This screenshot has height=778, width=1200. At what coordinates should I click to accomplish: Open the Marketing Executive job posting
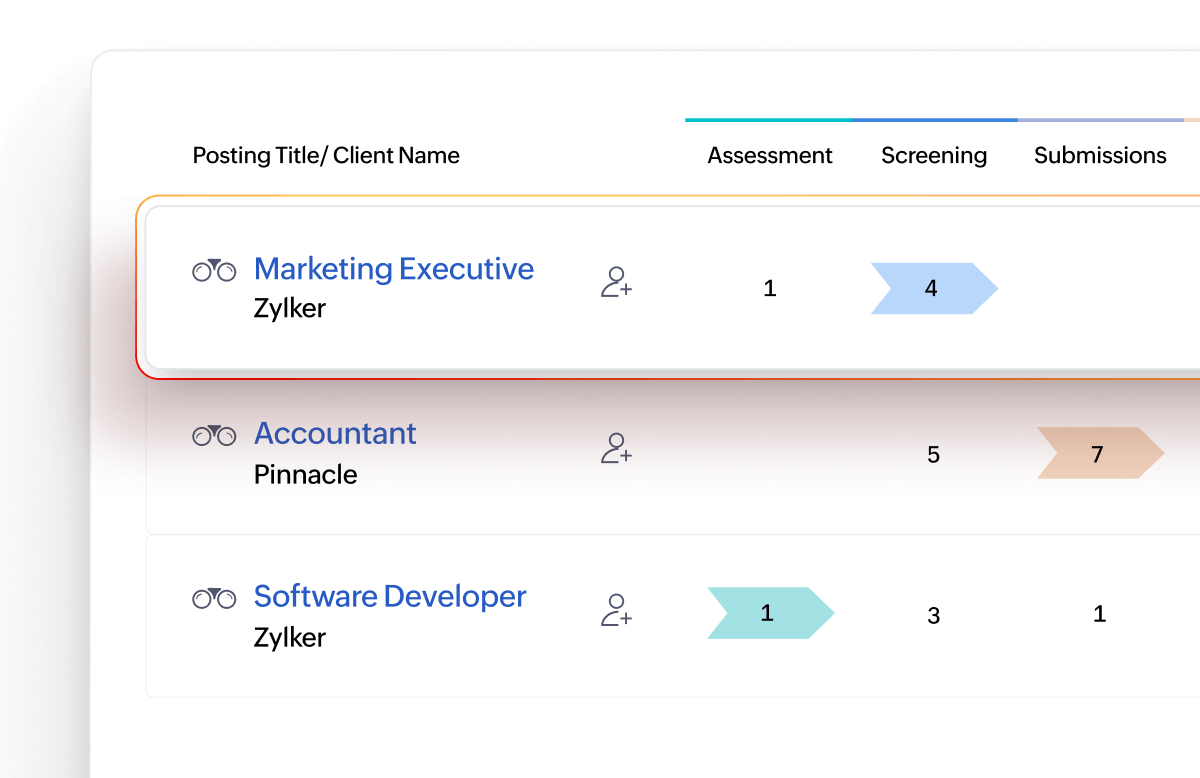pos(393,268)
